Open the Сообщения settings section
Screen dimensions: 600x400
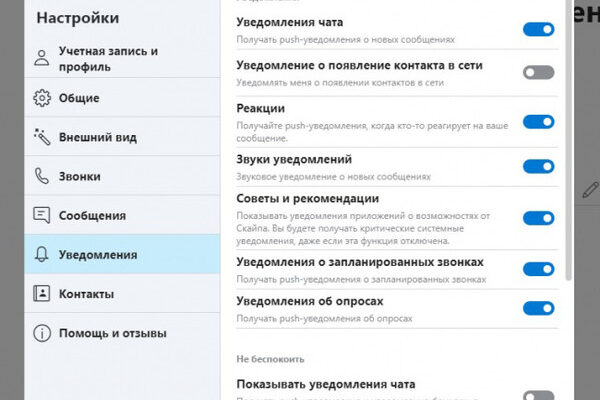[x=122, y=216]
